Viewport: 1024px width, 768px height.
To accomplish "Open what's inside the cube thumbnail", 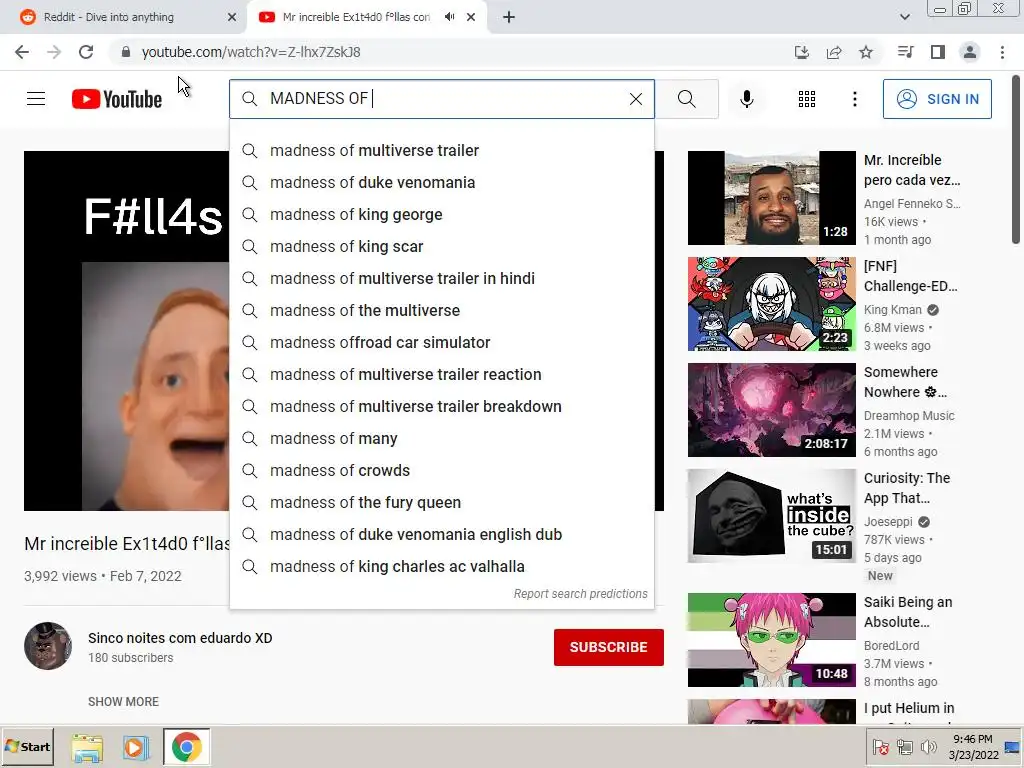I will [771, 515].
